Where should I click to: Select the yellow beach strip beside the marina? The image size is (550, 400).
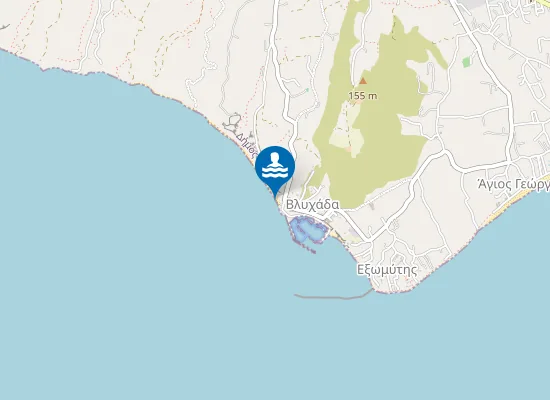click(337, 235)
